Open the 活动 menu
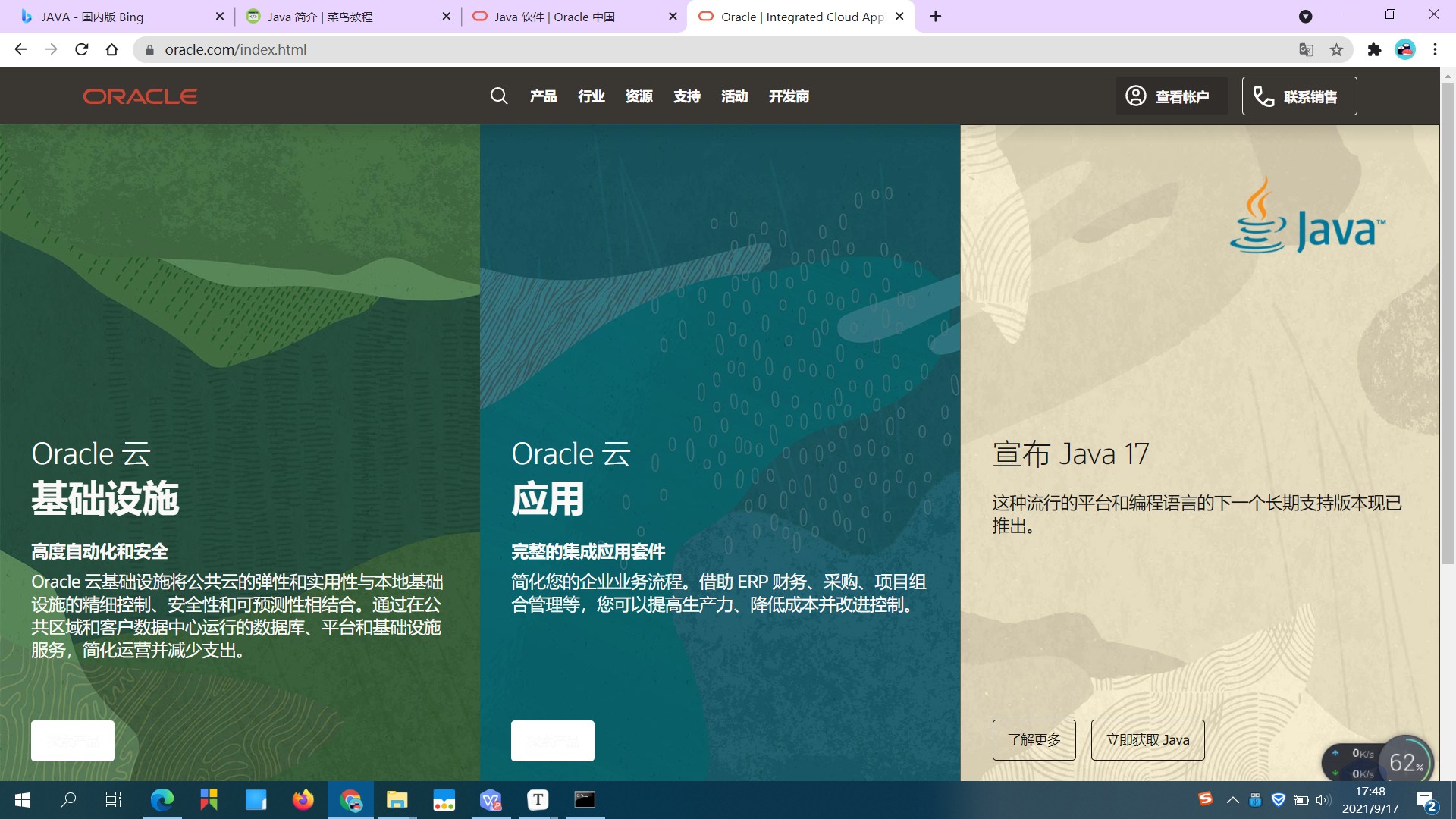 pos(735,96)
